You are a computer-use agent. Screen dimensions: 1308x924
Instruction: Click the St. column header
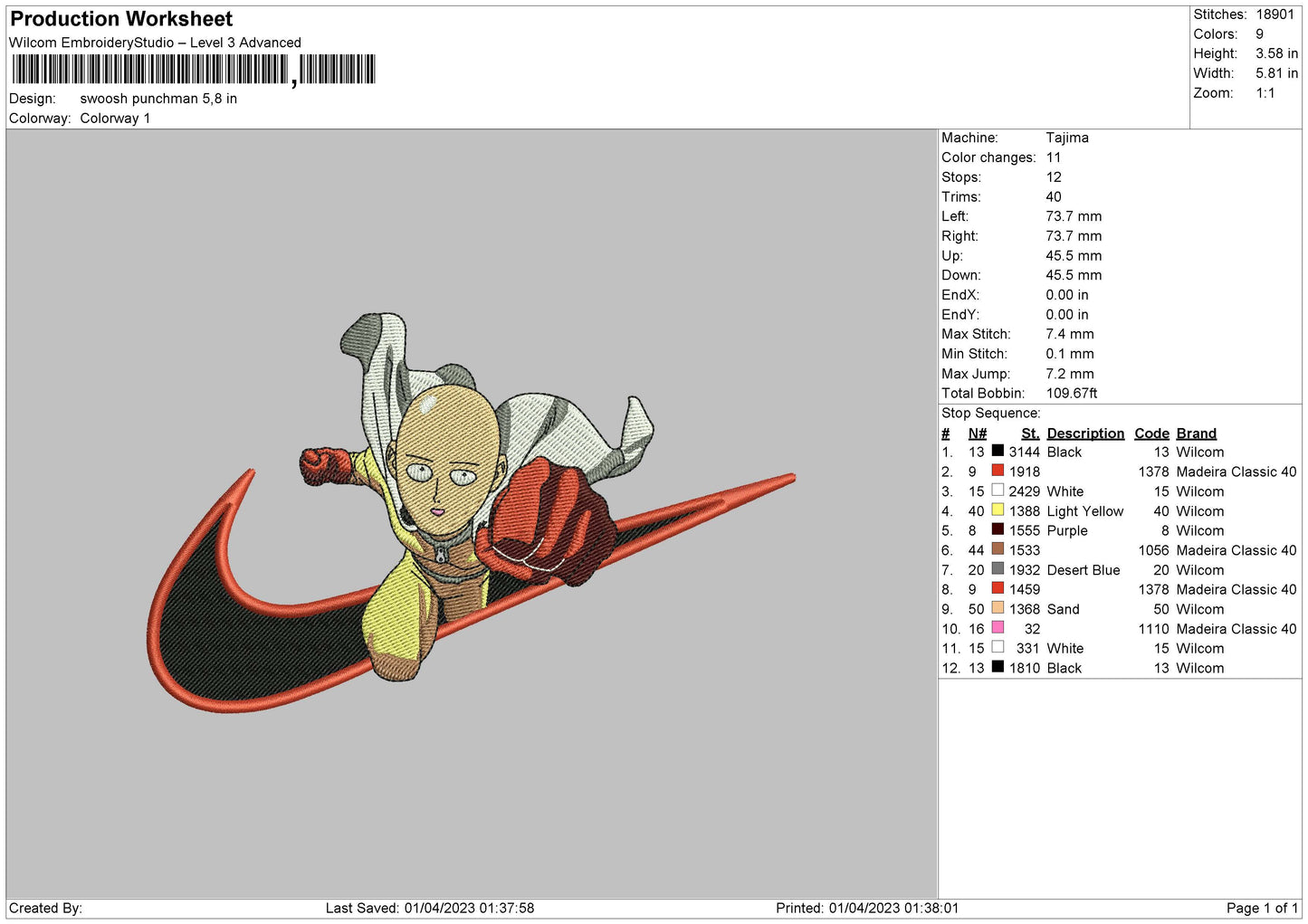(x=1029, y=433)
